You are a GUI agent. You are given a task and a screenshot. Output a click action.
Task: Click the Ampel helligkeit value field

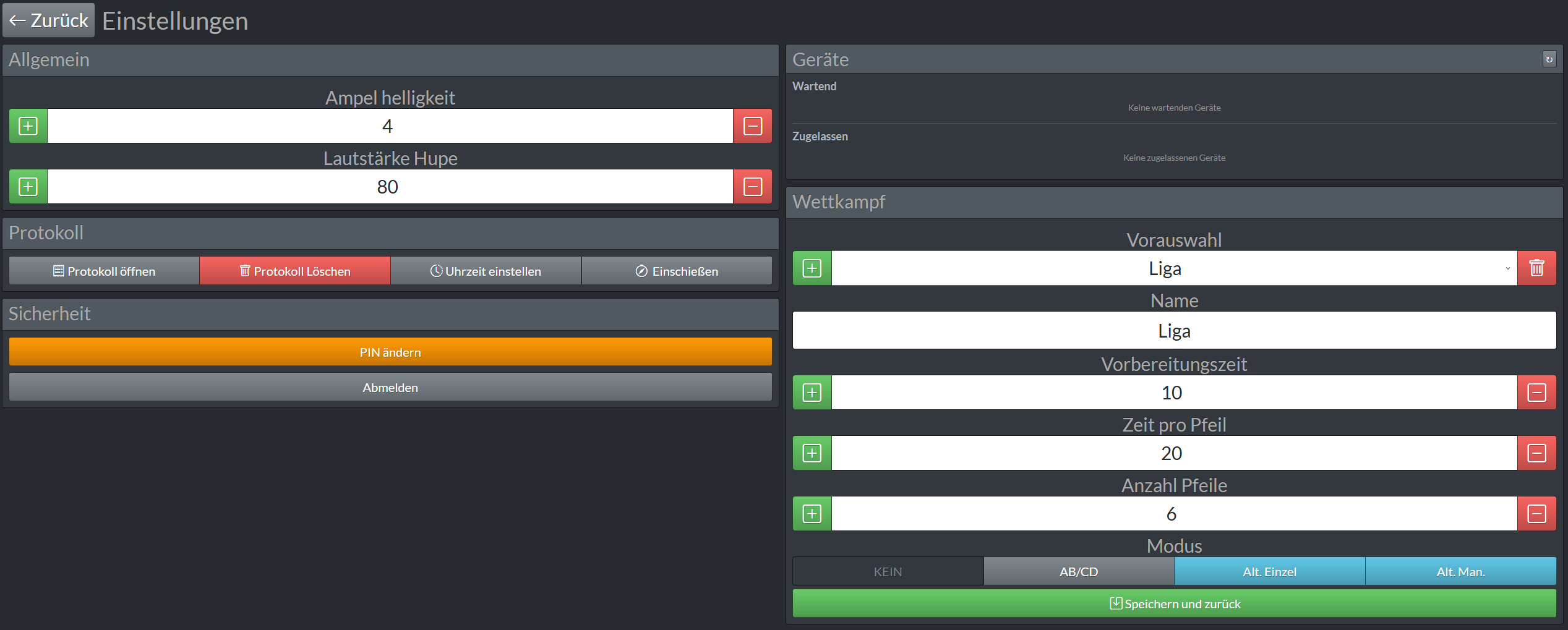tap(390, 126)
